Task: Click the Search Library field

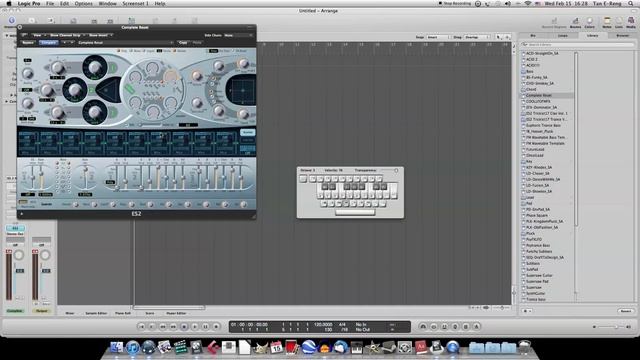Action: pos(577,44)
